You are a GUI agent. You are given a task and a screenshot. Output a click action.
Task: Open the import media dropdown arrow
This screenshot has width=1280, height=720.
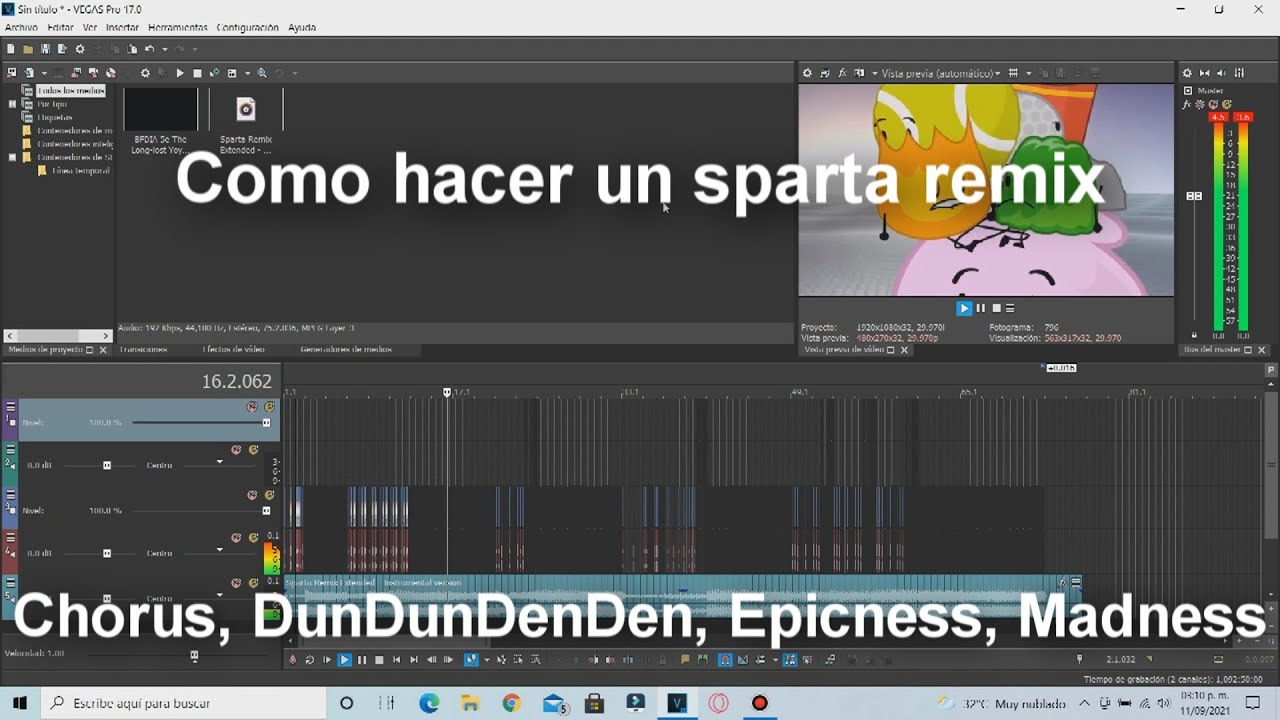(43, 73)
